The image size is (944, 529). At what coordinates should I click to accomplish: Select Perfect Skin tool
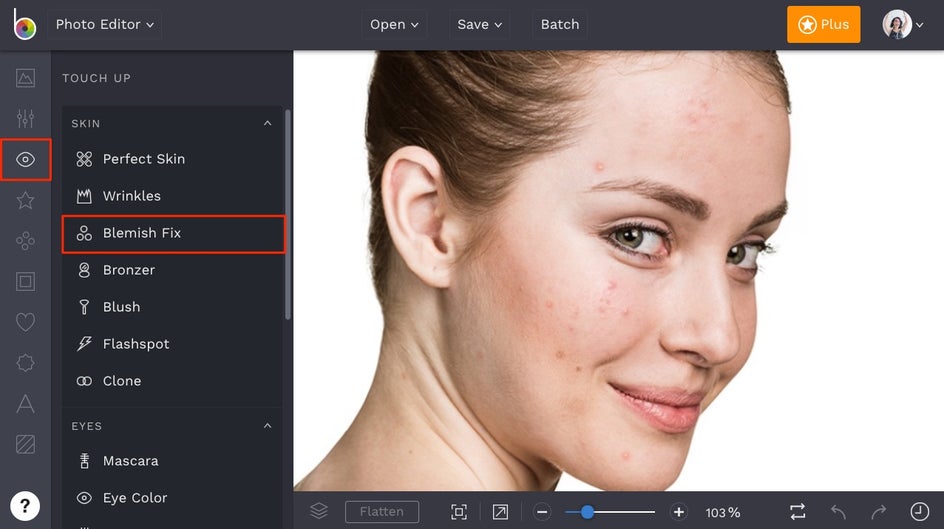173,159
